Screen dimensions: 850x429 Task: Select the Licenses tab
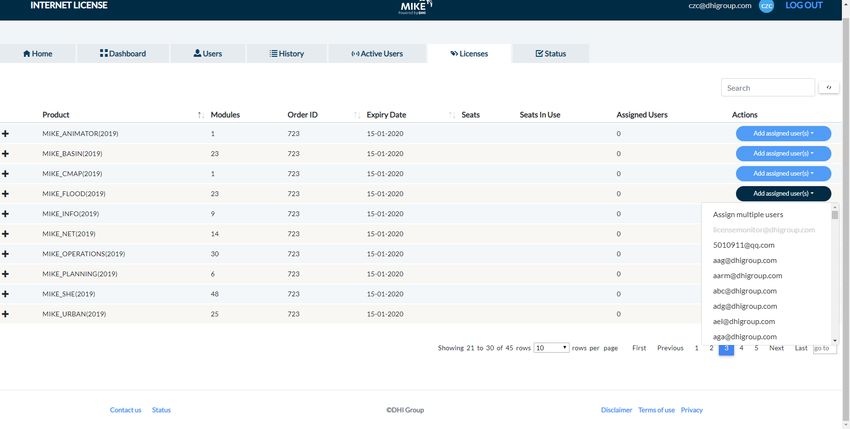coord(469,54)
